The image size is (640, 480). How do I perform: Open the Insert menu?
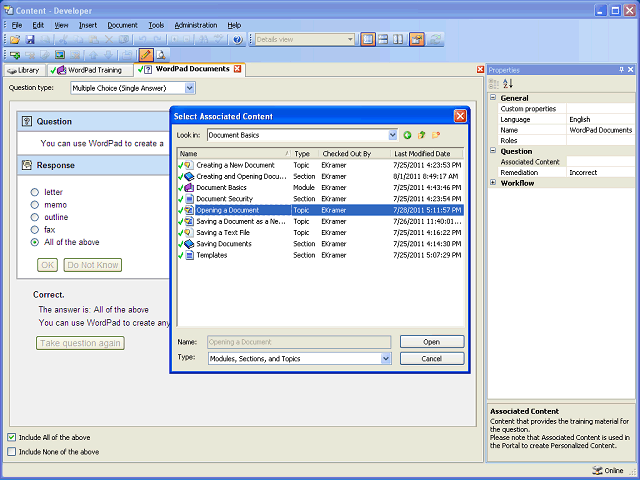click(x=88, y=25)
